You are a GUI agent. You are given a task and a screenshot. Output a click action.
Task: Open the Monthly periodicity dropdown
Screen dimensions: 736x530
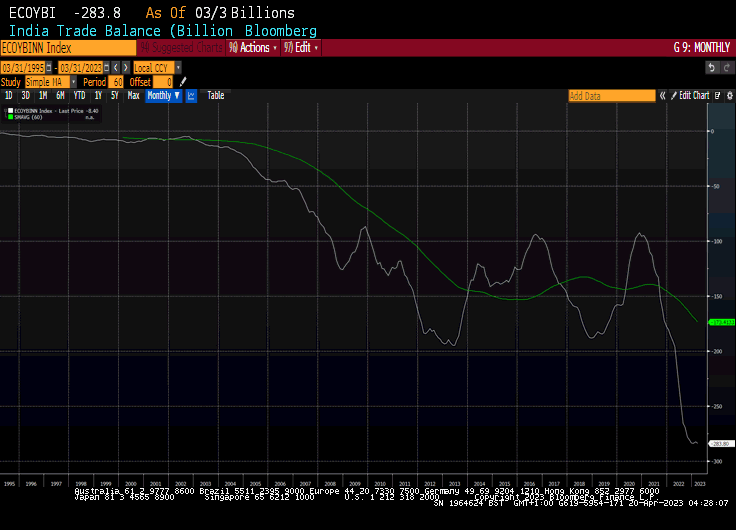163,96
